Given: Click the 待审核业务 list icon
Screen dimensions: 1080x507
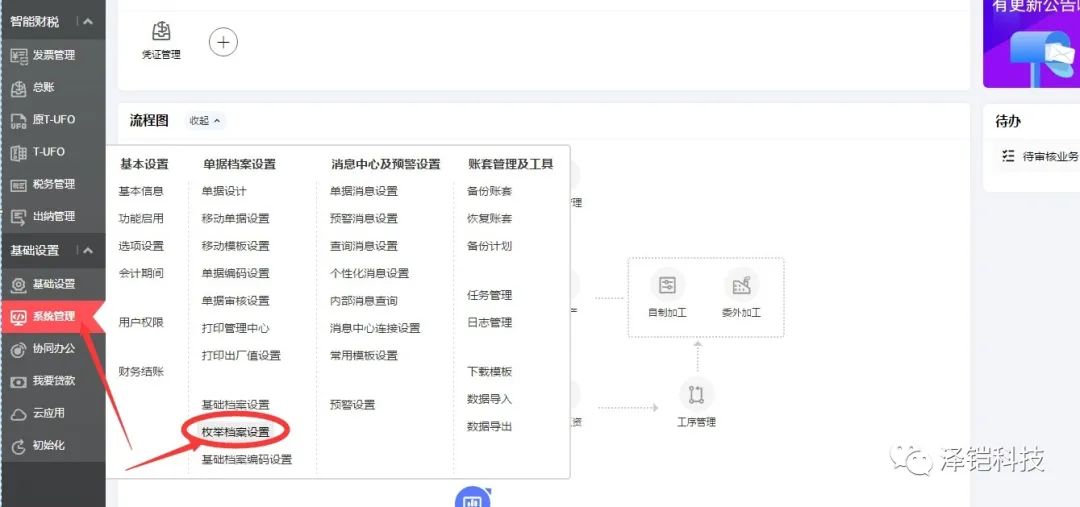Looking at the screenshot, I should pyautogui.click(x=1008, y=156).
